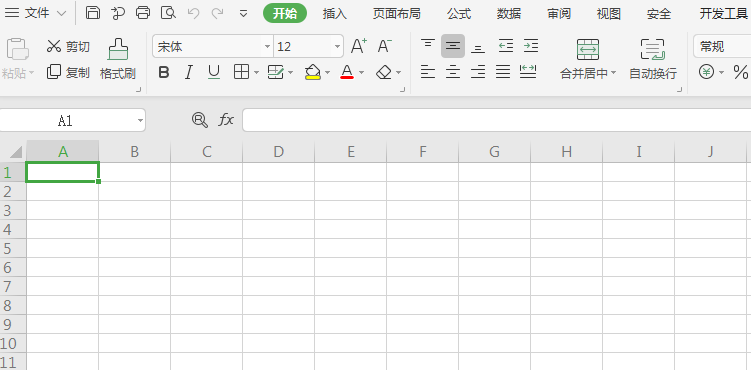The width and height of the screenshot is (751, 370).
Task: Click the Paste (粘贴) icon
Action: coord(17,49)
